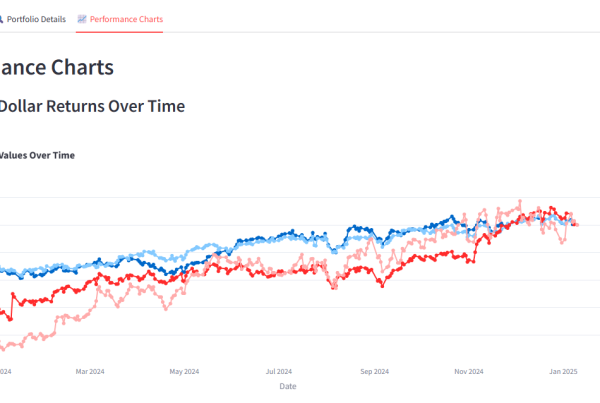Click the Mar 2024 x-axis label
The width and height of the screenshot is (600, 403).
90,371
